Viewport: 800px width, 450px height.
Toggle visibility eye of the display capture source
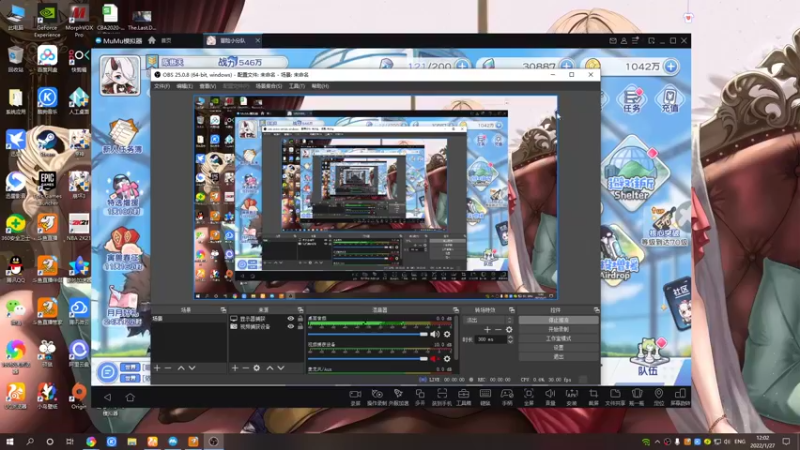pos(290,319)
